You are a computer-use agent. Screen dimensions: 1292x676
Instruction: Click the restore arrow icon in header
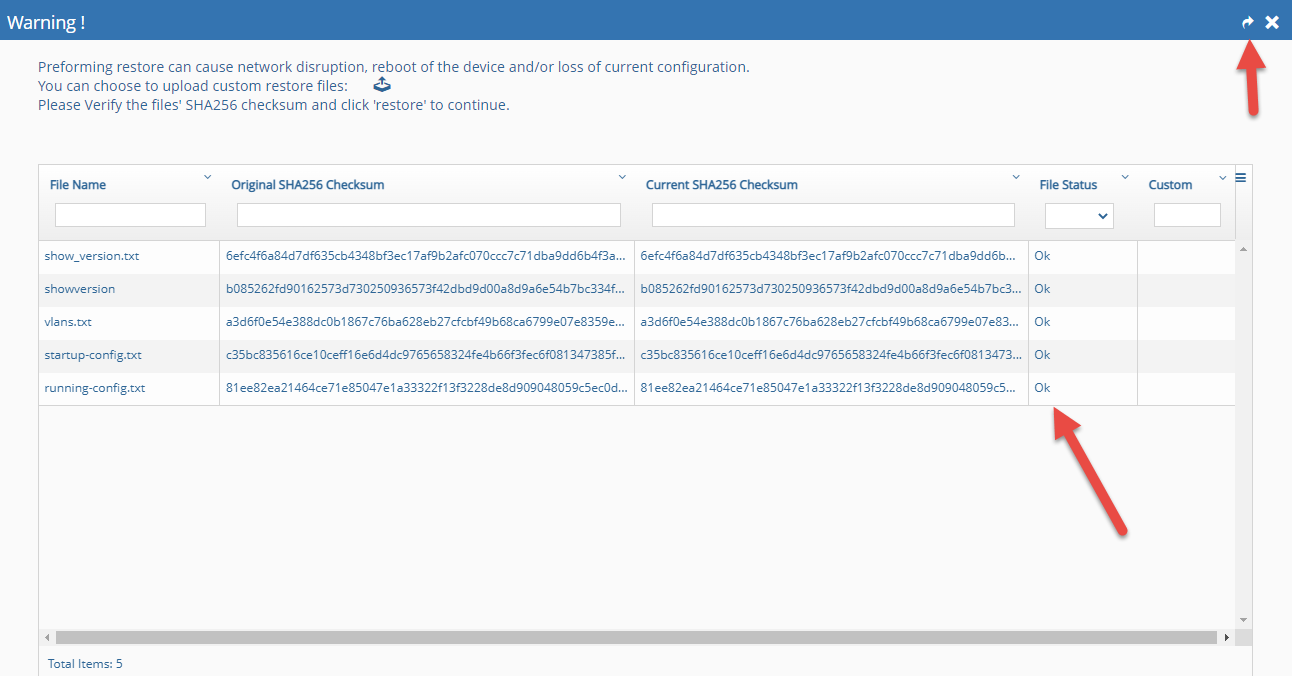point(1247,22)
